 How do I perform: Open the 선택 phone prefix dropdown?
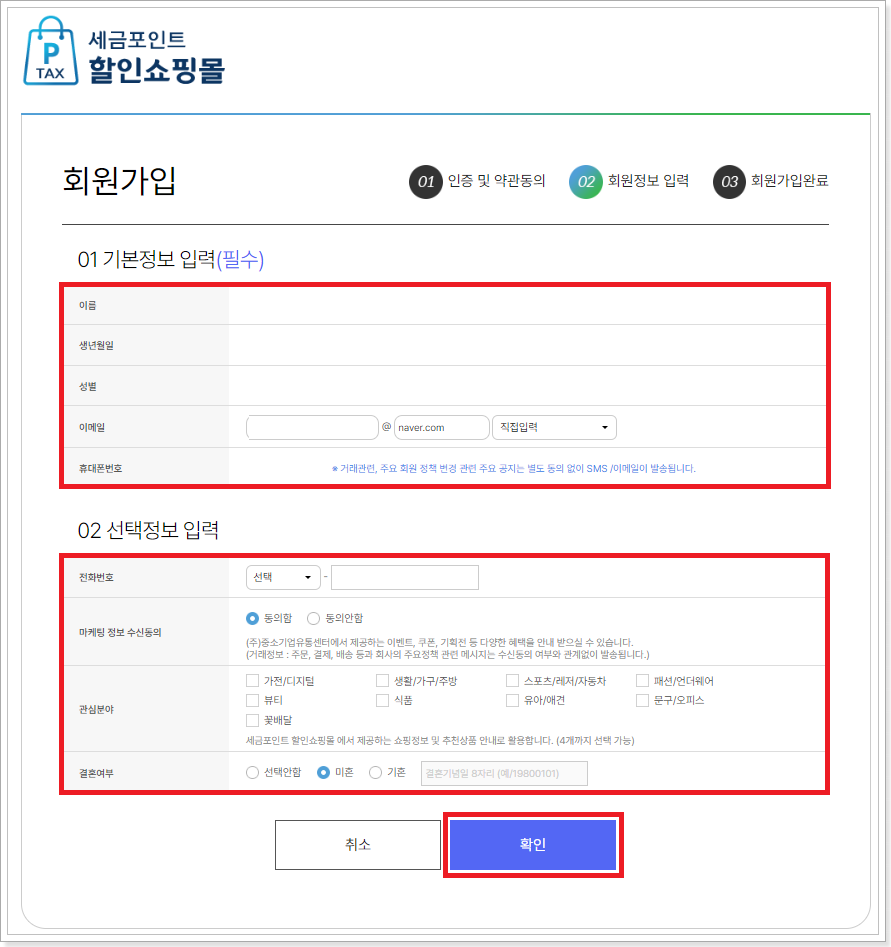tap(283, 577)
